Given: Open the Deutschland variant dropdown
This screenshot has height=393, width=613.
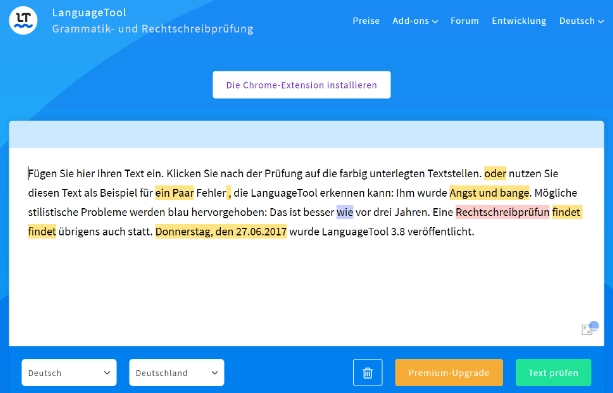Looking at the screenshot, I should pos(177,373).
